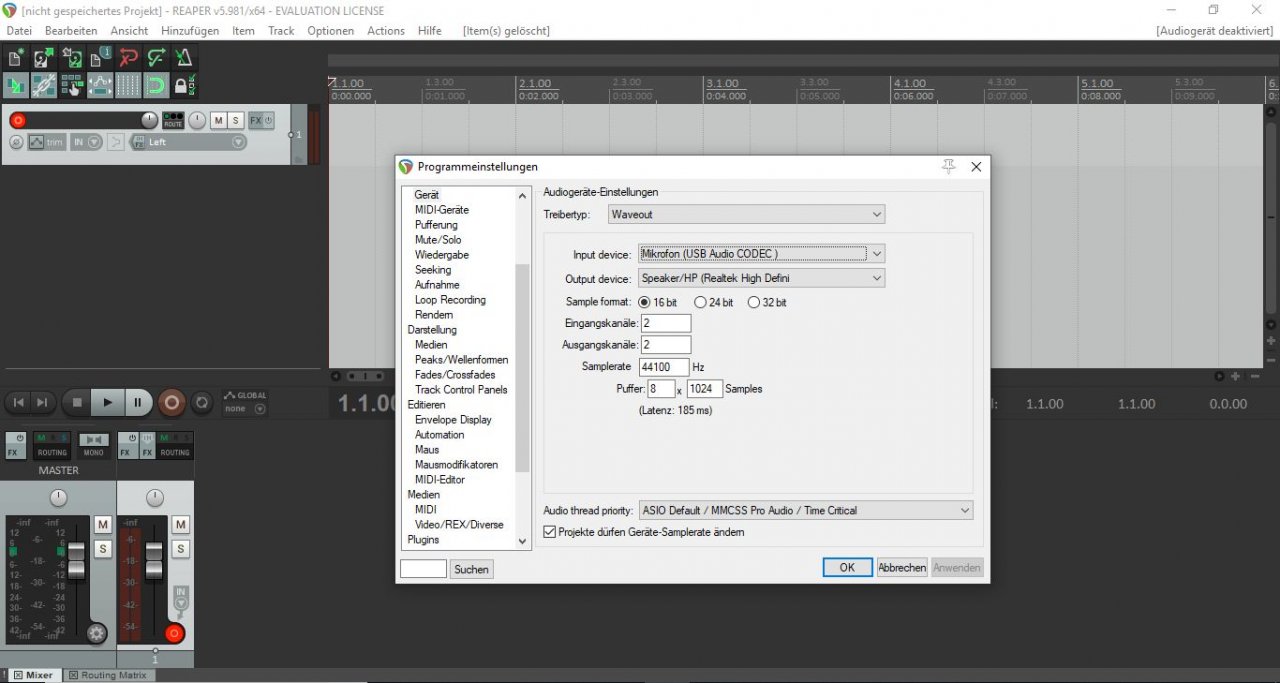
Task: Click the Stop transport button
Action: click(x=77, y=402)
